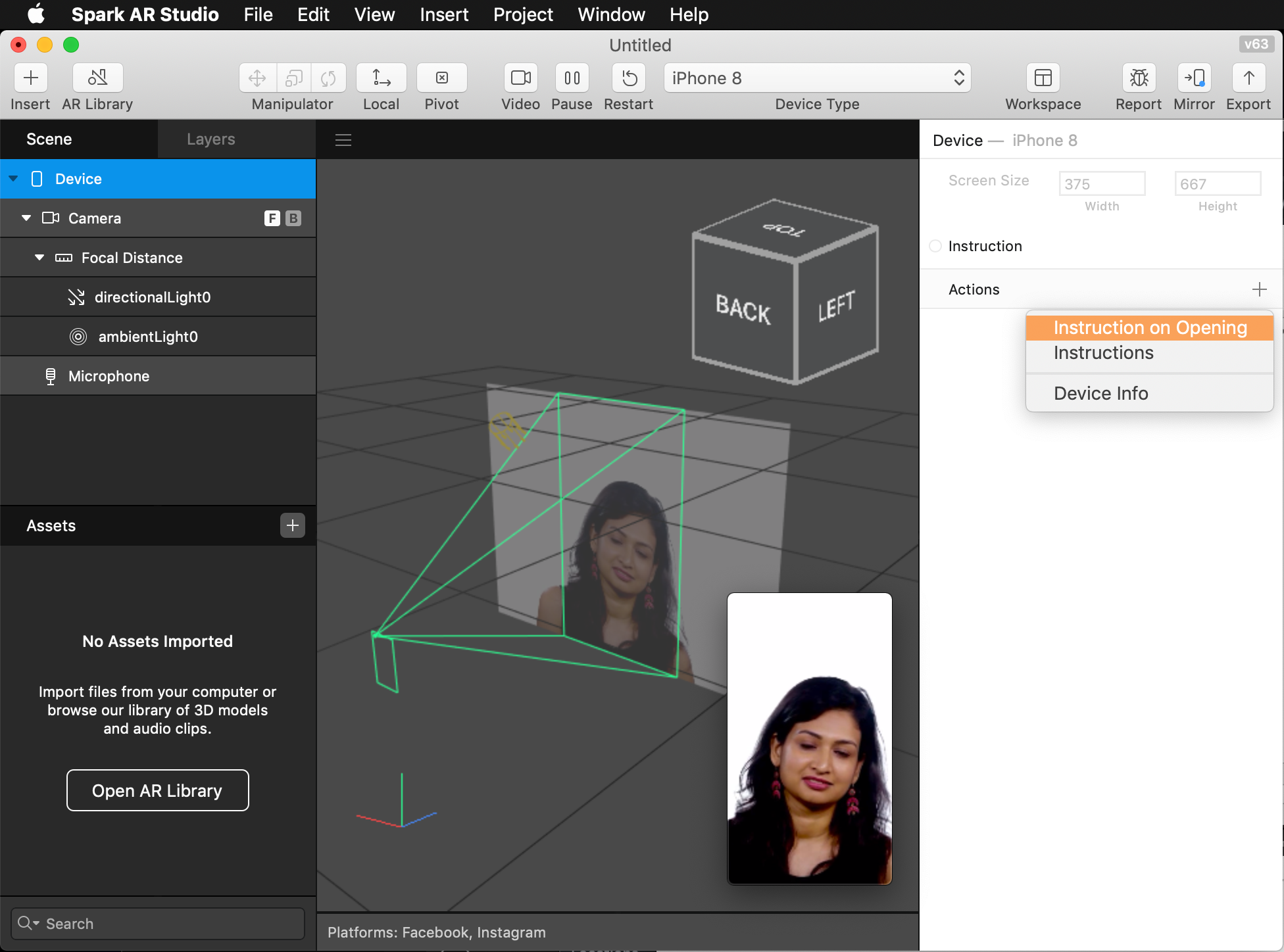Screen dimensions: 1284x952
Task: Restart the effect preview
Action: point(629,78)
